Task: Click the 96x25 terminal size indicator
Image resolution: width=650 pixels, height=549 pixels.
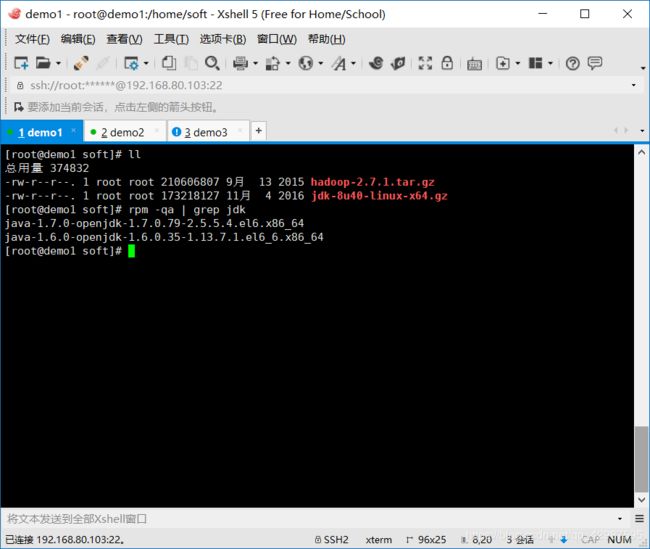Action: (427, 540)
